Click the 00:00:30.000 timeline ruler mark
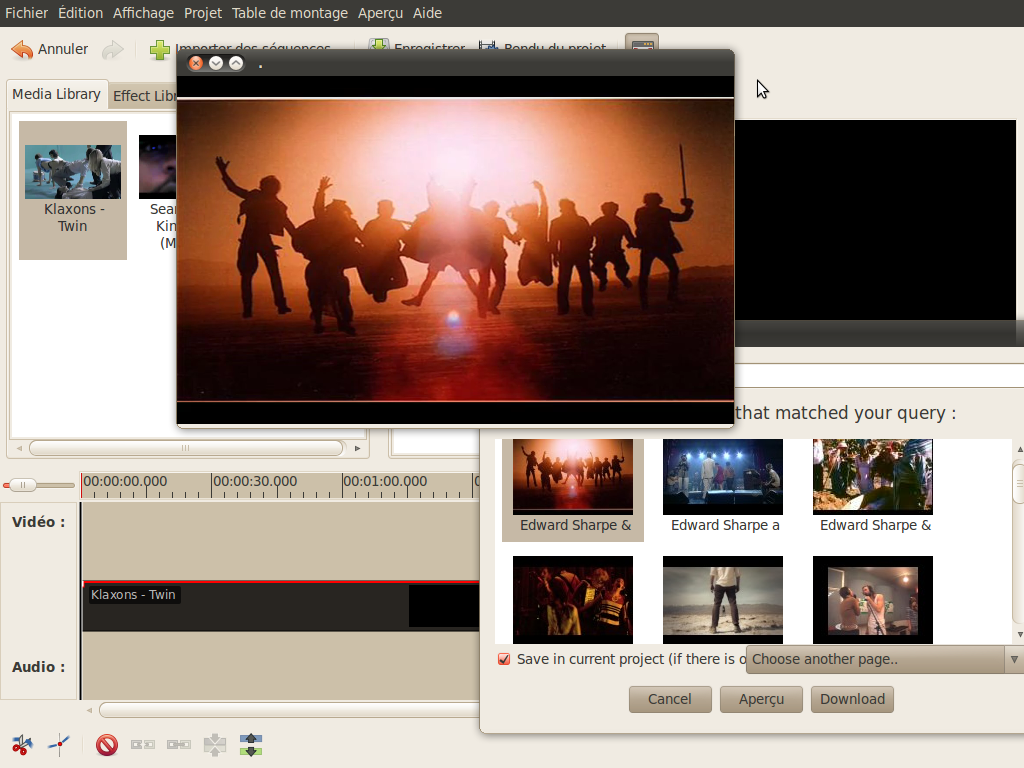Image resolution: width=1024 pixels, height=768 pixels. pos(255,481)
